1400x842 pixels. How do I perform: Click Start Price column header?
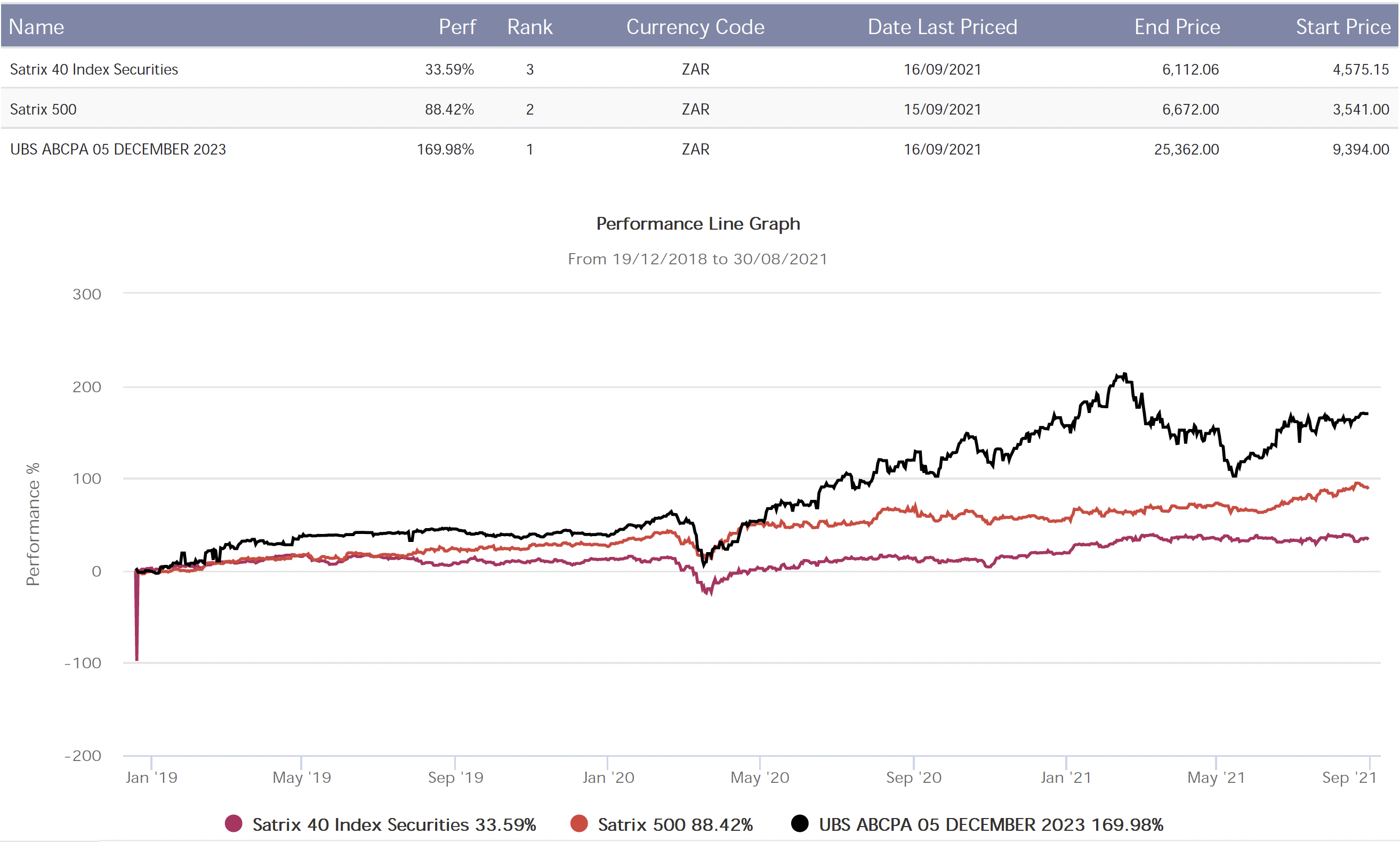pos(1342,27)
